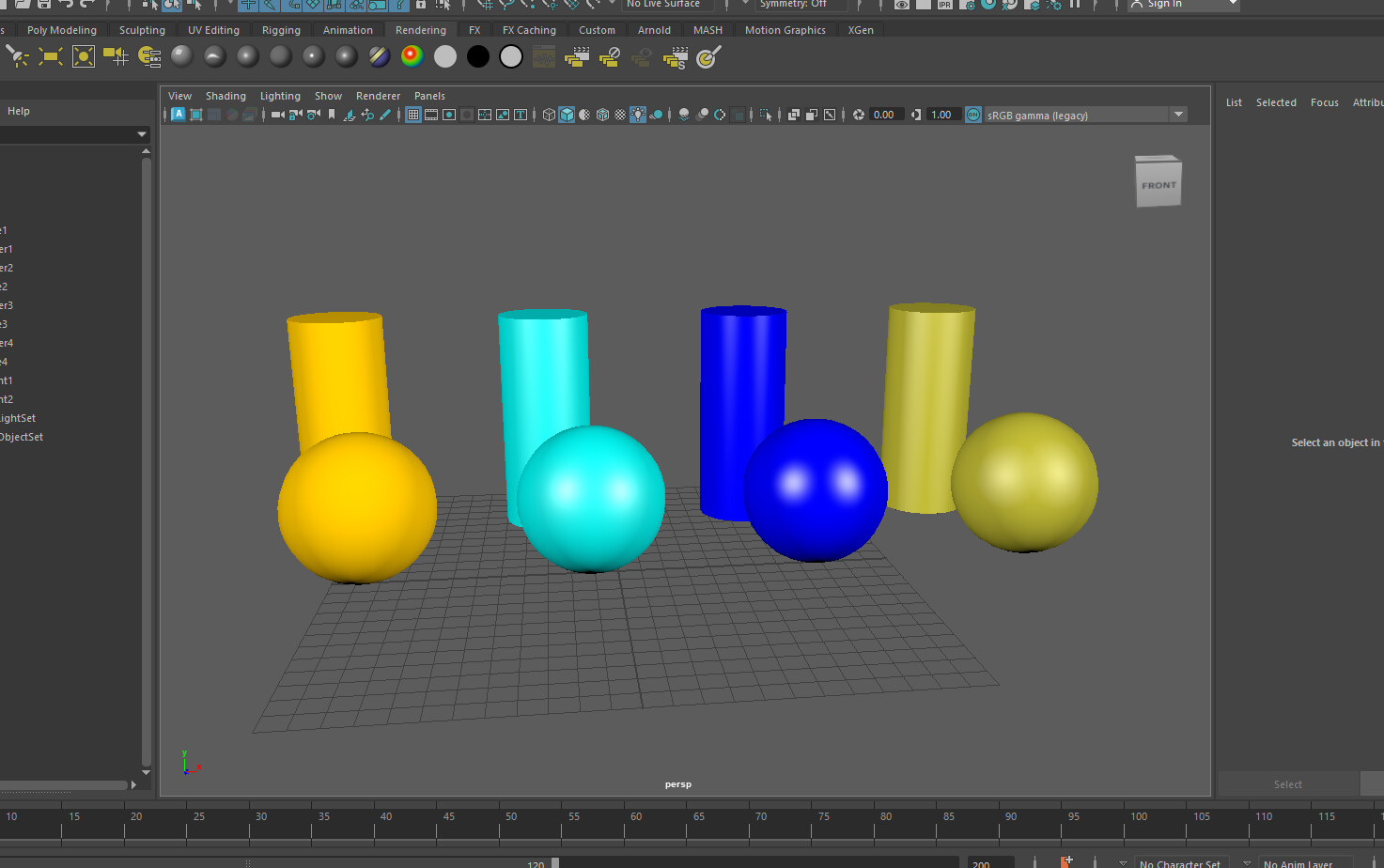Click the ramp shader rainbow sphere icon
Image resolution: width=1384 pixels, height=868 pixels.
(412, 57)
